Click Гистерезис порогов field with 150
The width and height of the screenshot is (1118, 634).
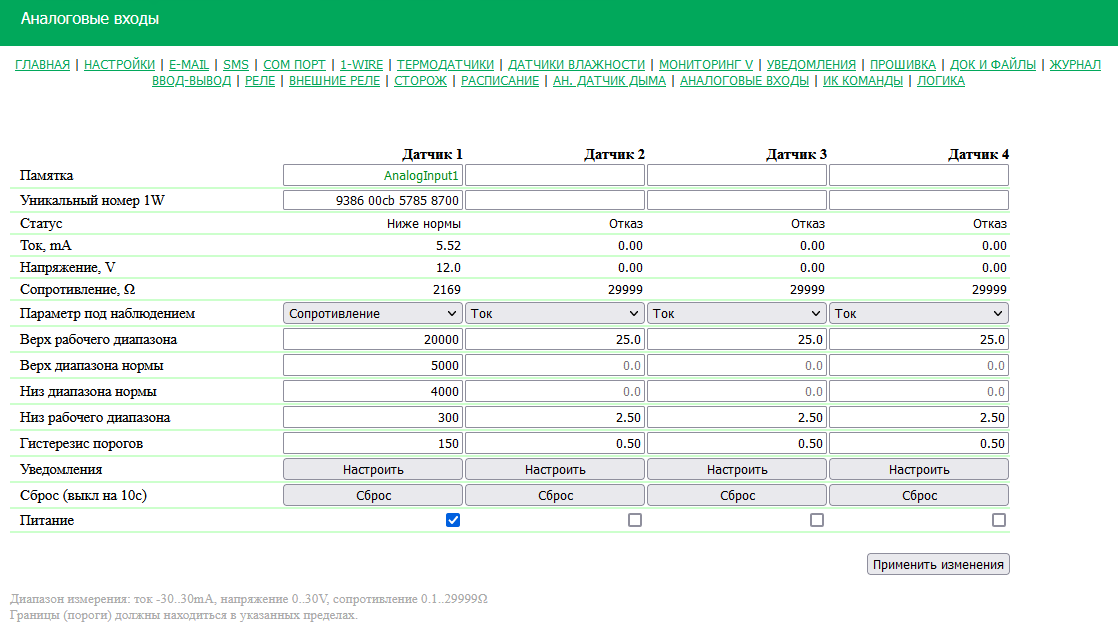click(373, 444)
